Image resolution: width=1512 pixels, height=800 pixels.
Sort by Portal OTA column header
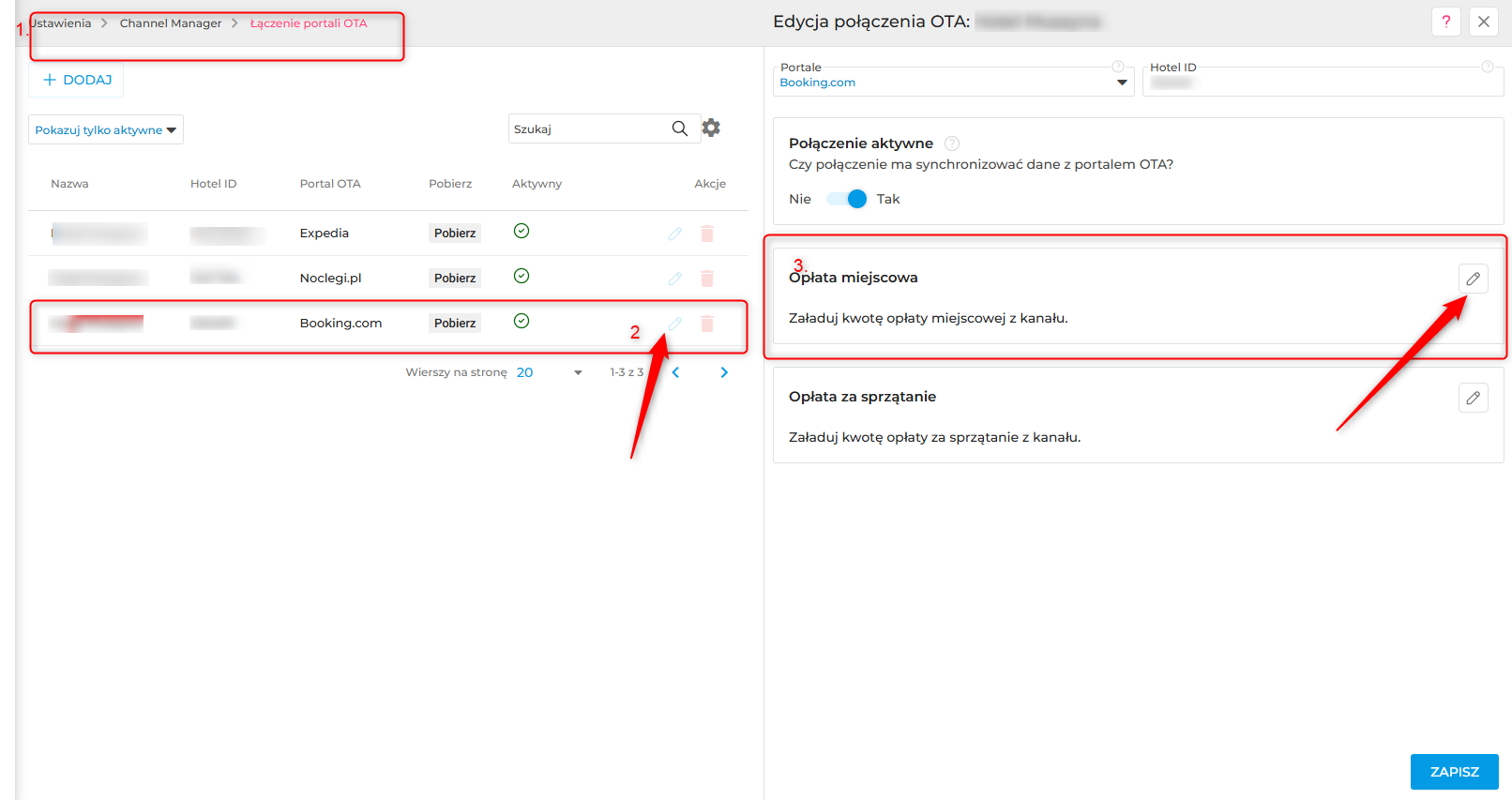[x=330, y=184]
